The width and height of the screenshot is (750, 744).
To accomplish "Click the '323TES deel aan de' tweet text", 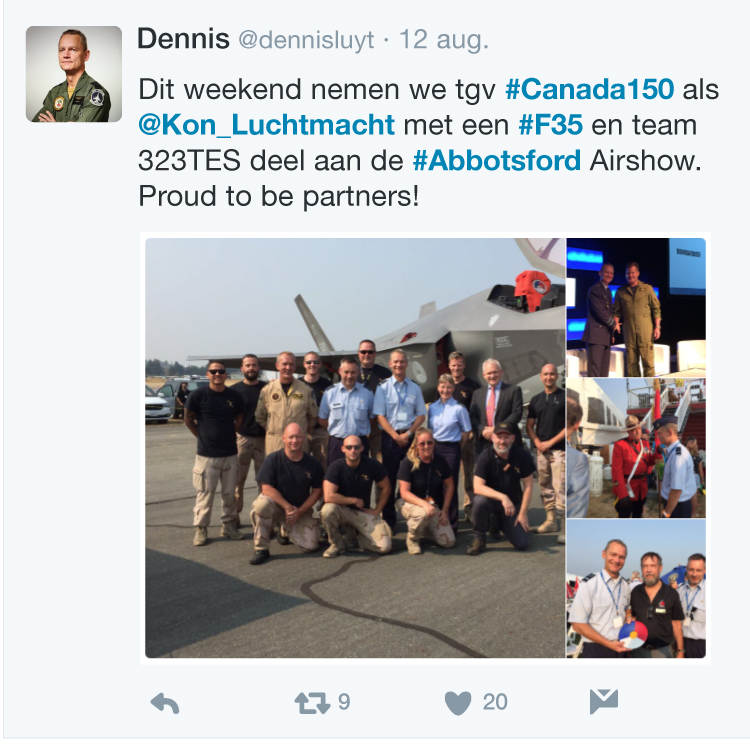I will tap(271, 160).
